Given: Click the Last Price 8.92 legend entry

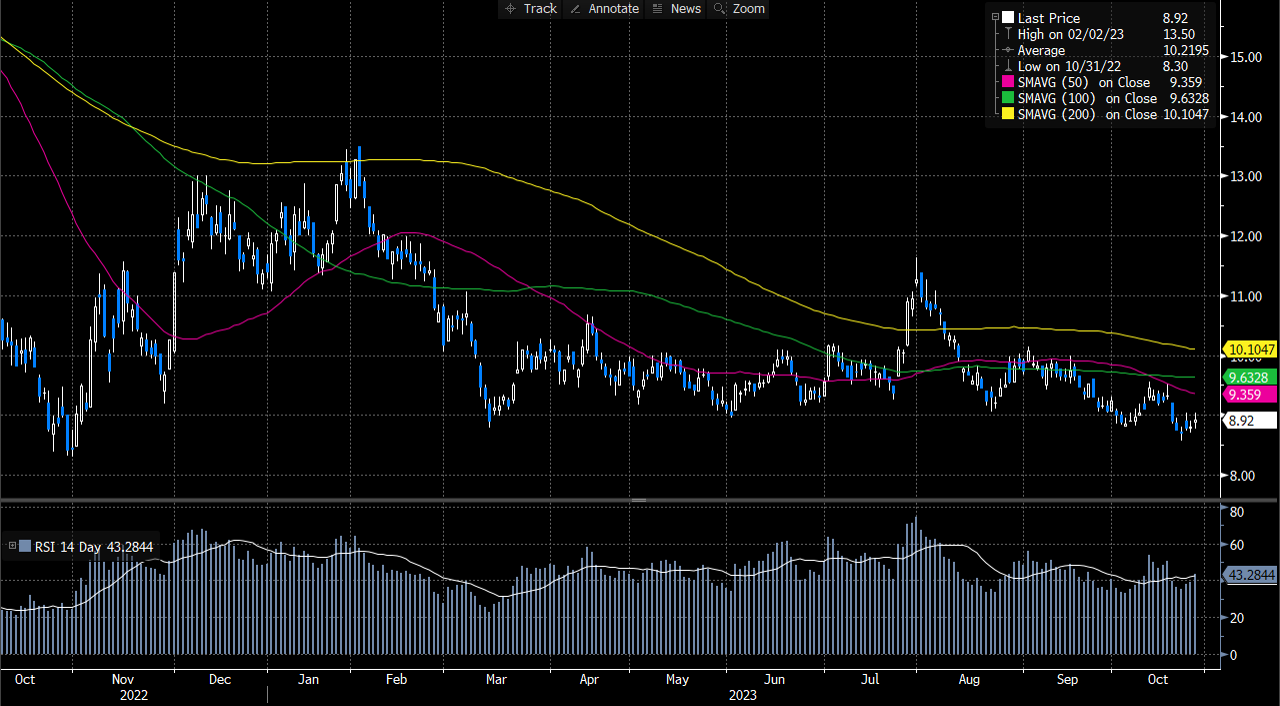Looking at the screenshot, I should click(x=1050, y=17).
